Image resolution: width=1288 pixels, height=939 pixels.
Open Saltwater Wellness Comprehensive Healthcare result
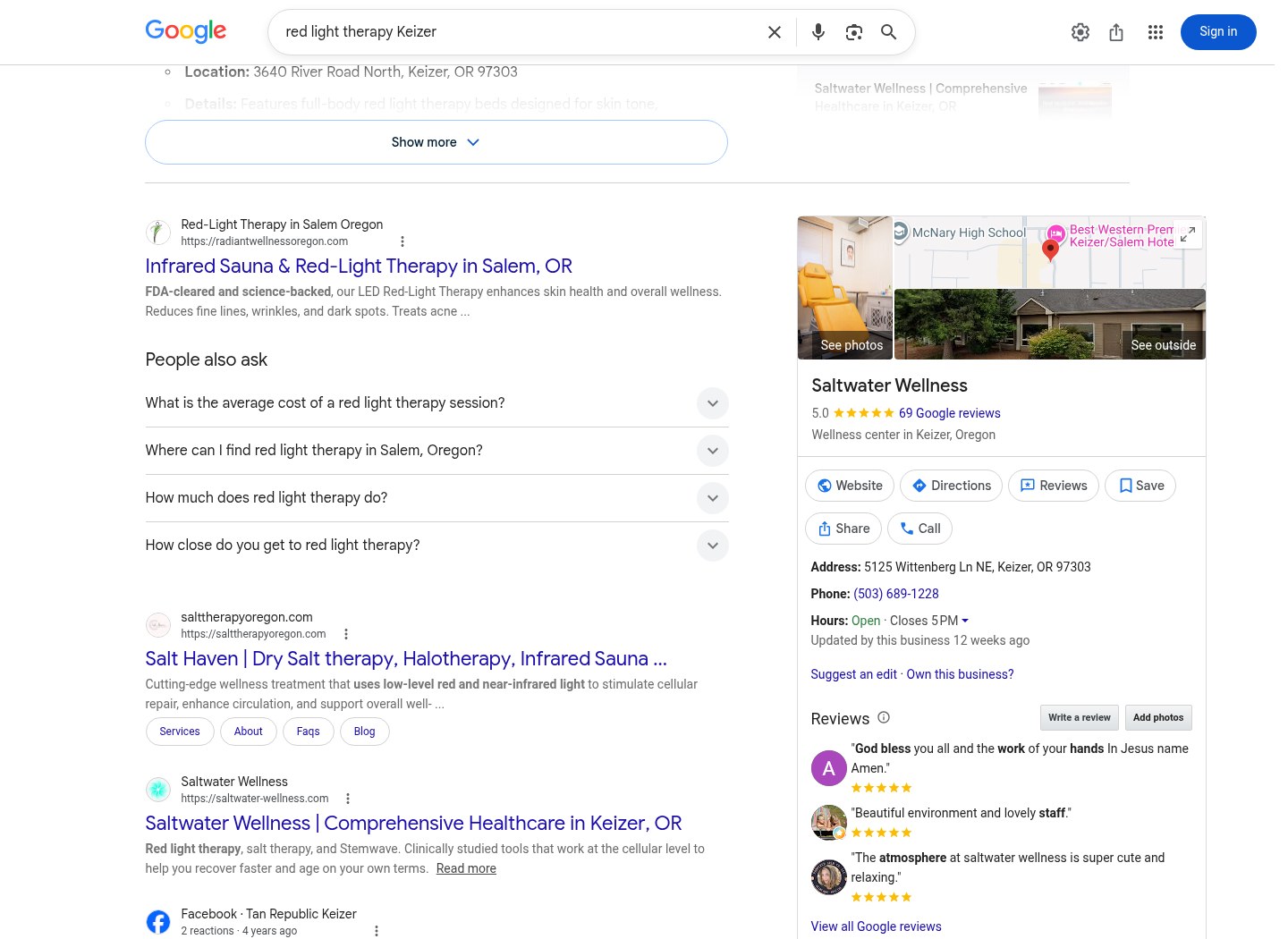[413, 824]
